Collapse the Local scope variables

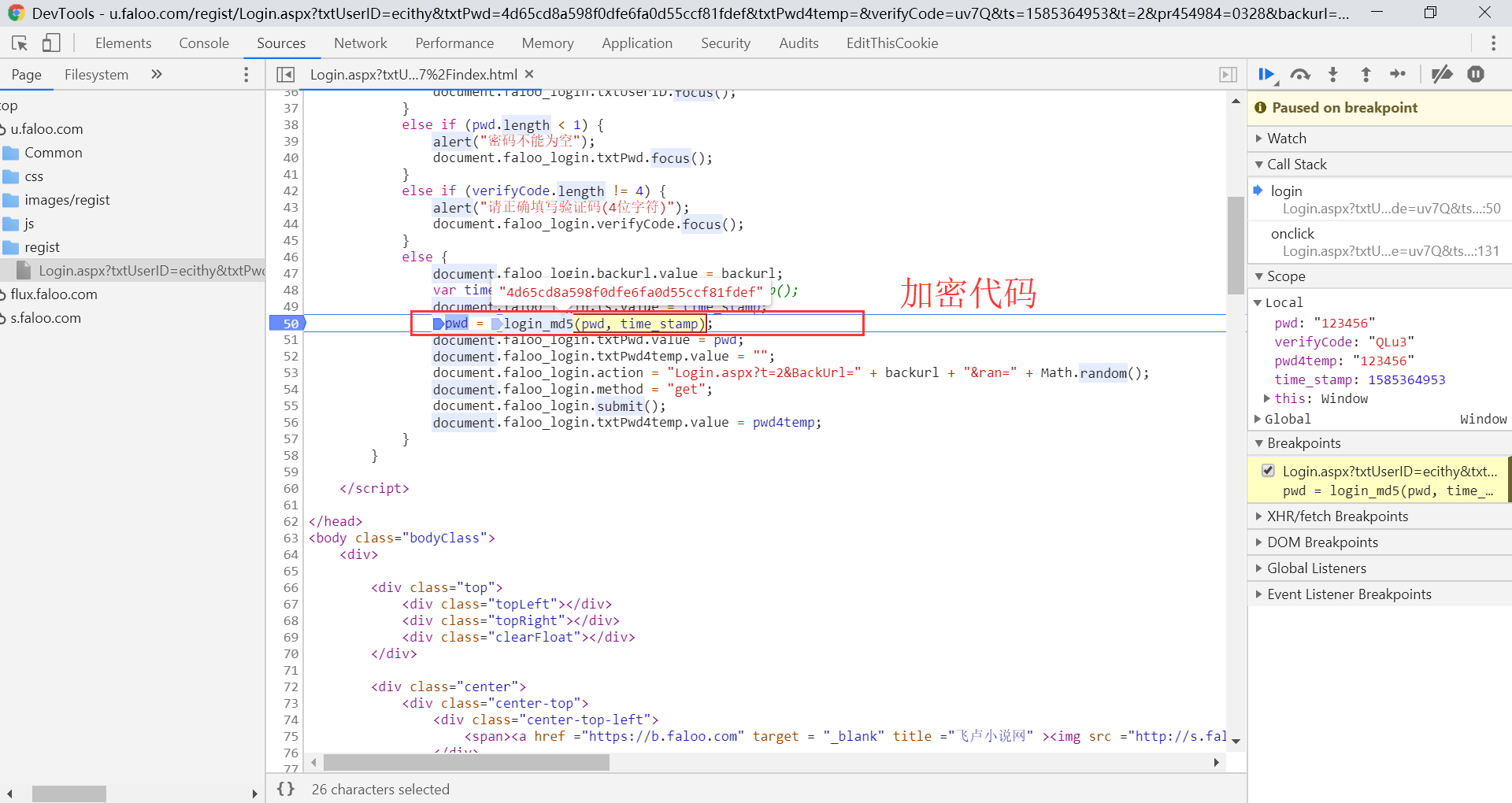coord(1258,302)
